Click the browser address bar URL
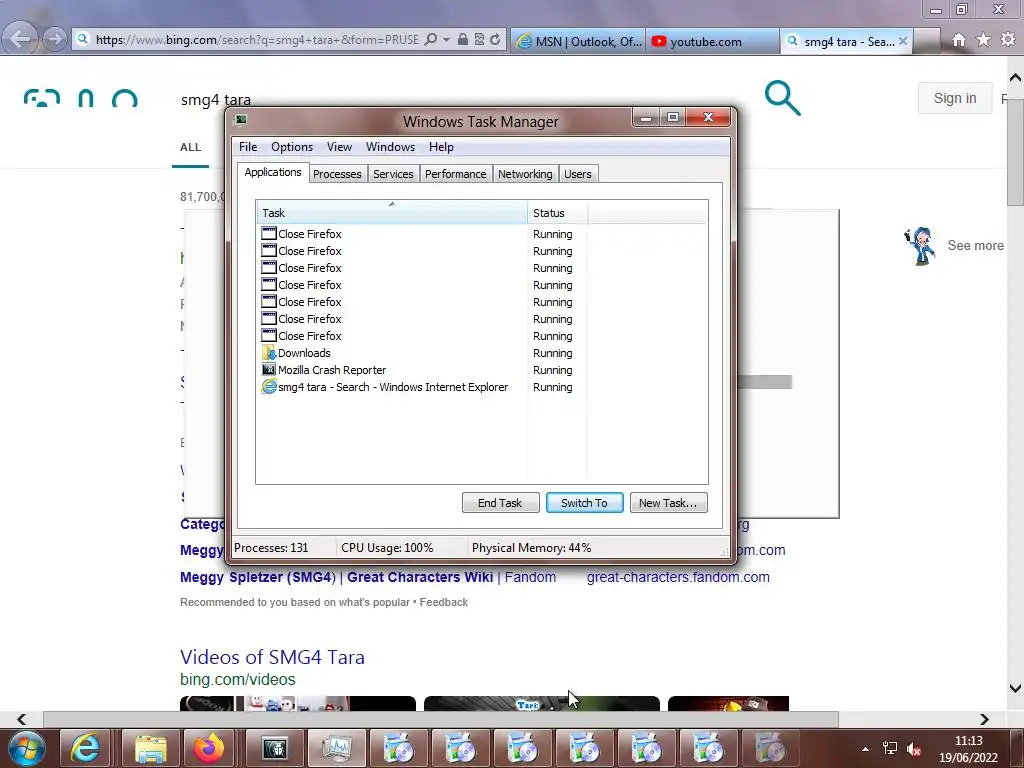The height and width of the screenshot is (768, 1024). [257, 40]
